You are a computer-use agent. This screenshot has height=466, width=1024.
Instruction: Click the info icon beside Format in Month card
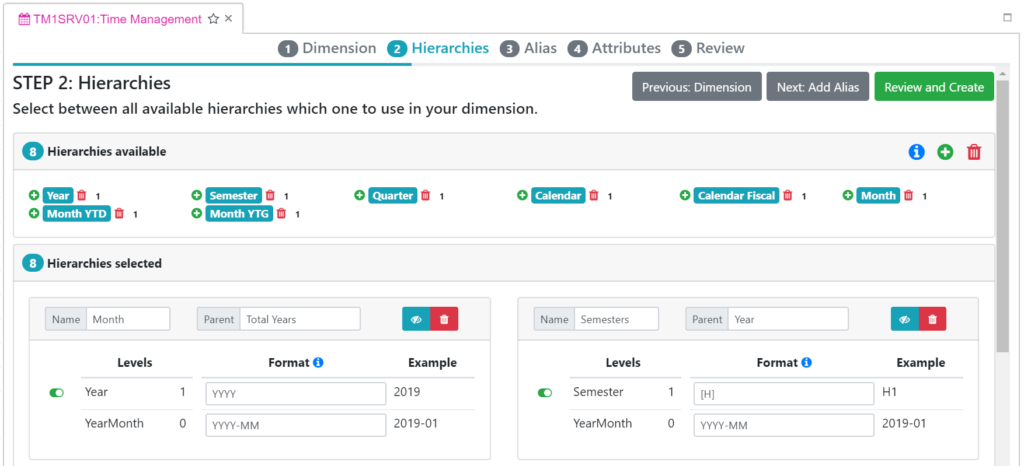tap(318, 363)
